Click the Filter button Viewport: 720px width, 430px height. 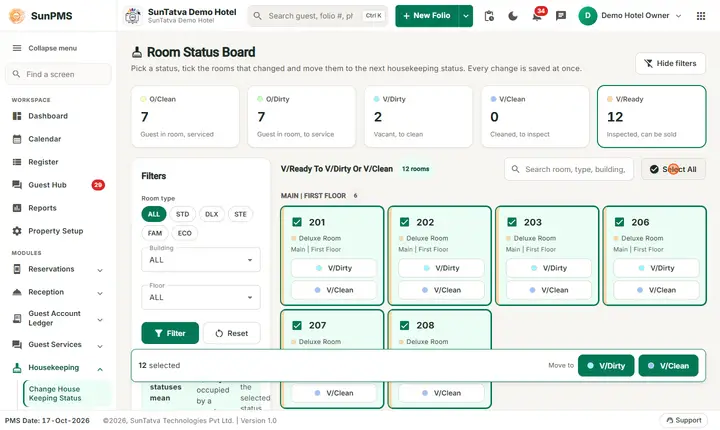[170, 333]
